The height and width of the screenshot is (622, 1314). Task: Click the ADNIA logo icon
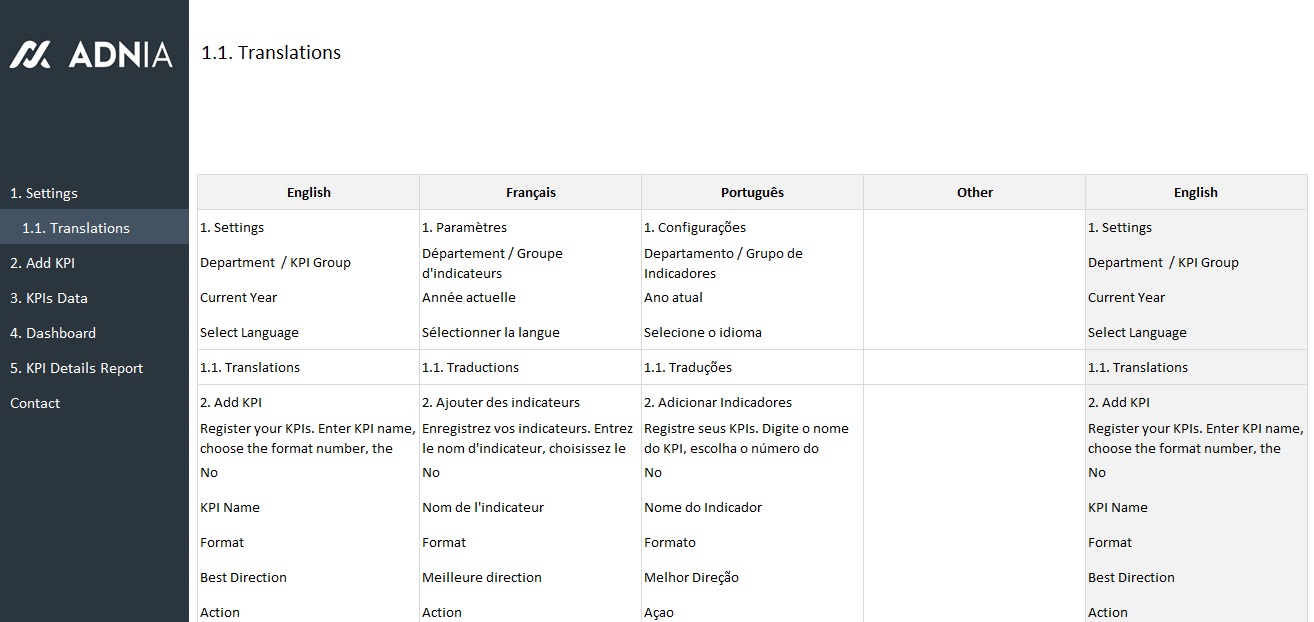coord(31,55)
